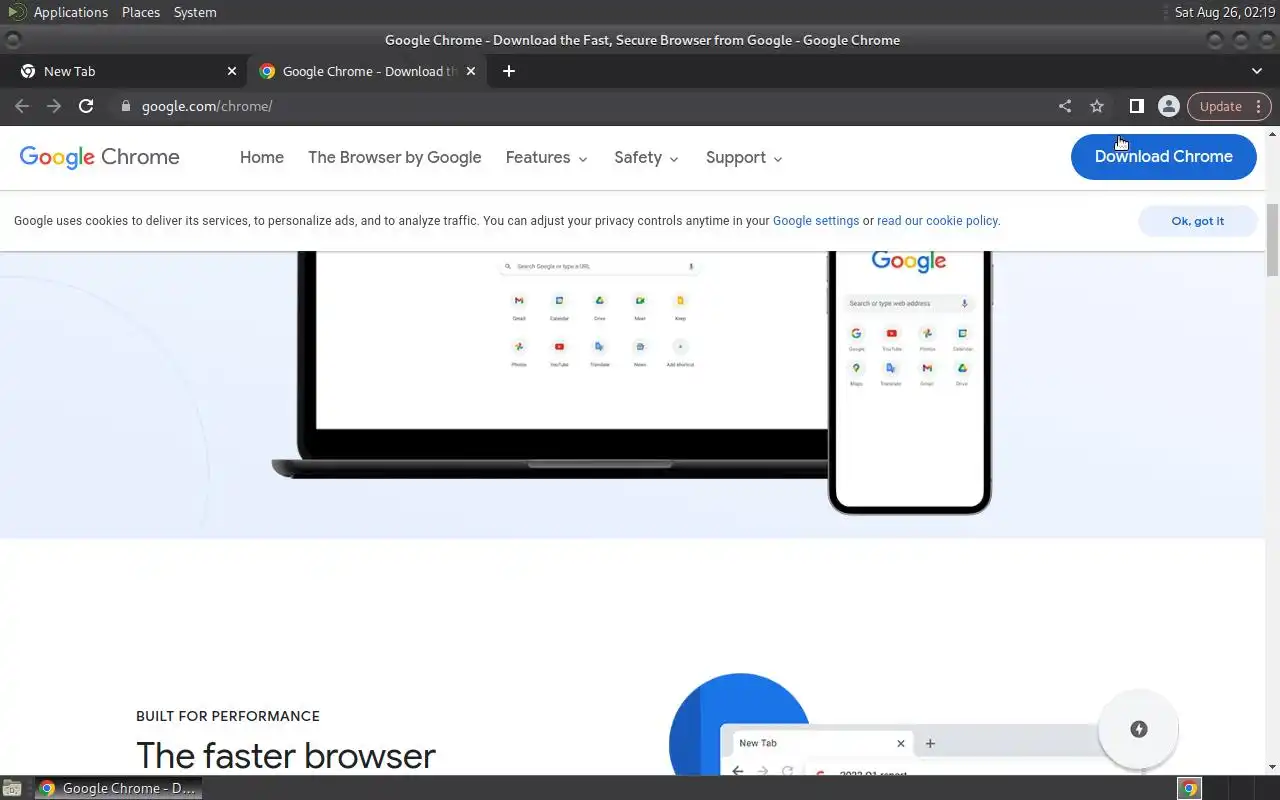
Task: Click the page vertical scrollbar thumb
Action: tap(1272, 240)
